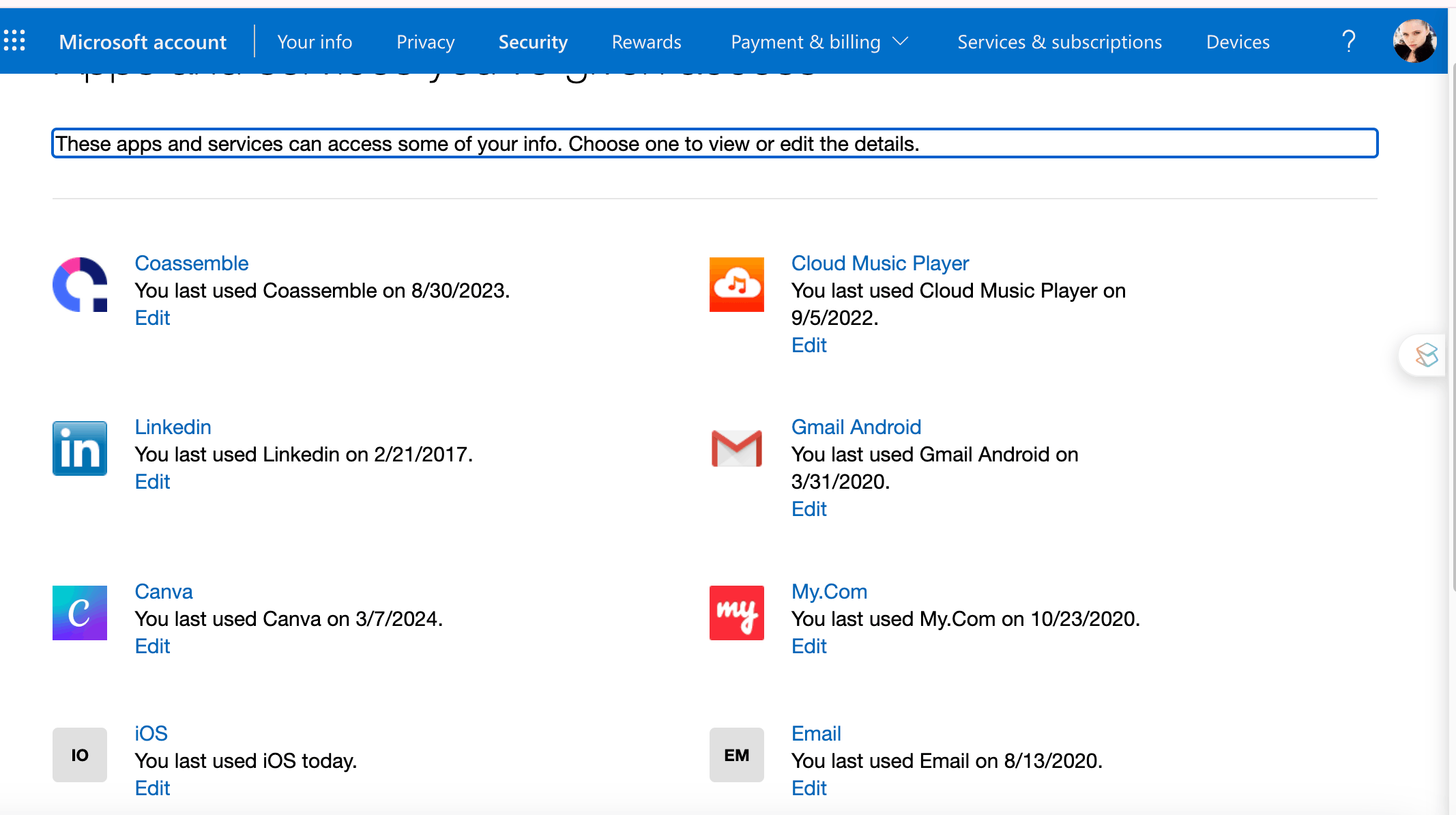Viewport: 1456px width, 815px height.
Task: Open the Microsoft app launcher grid
Action: pyautogui.click(x=14, y=41)
